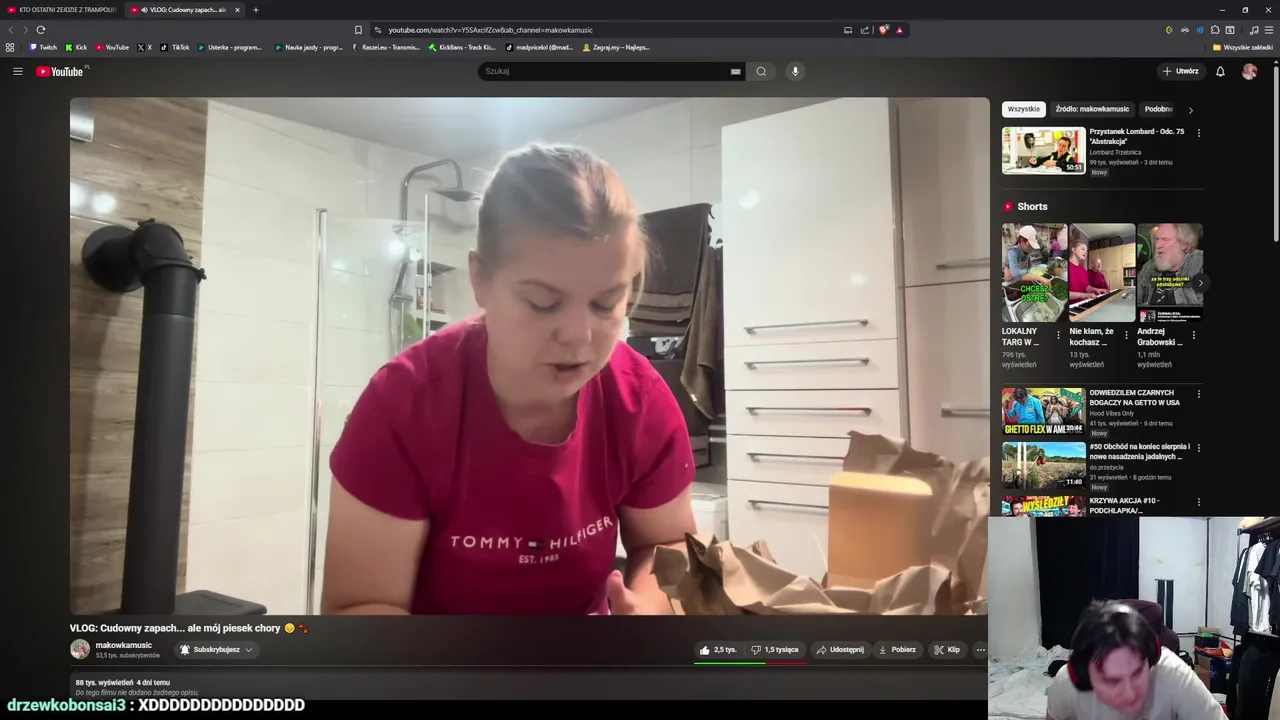Click the Udostępnij share button
The image size is (1280, 720).
click(x=840, y=650)
